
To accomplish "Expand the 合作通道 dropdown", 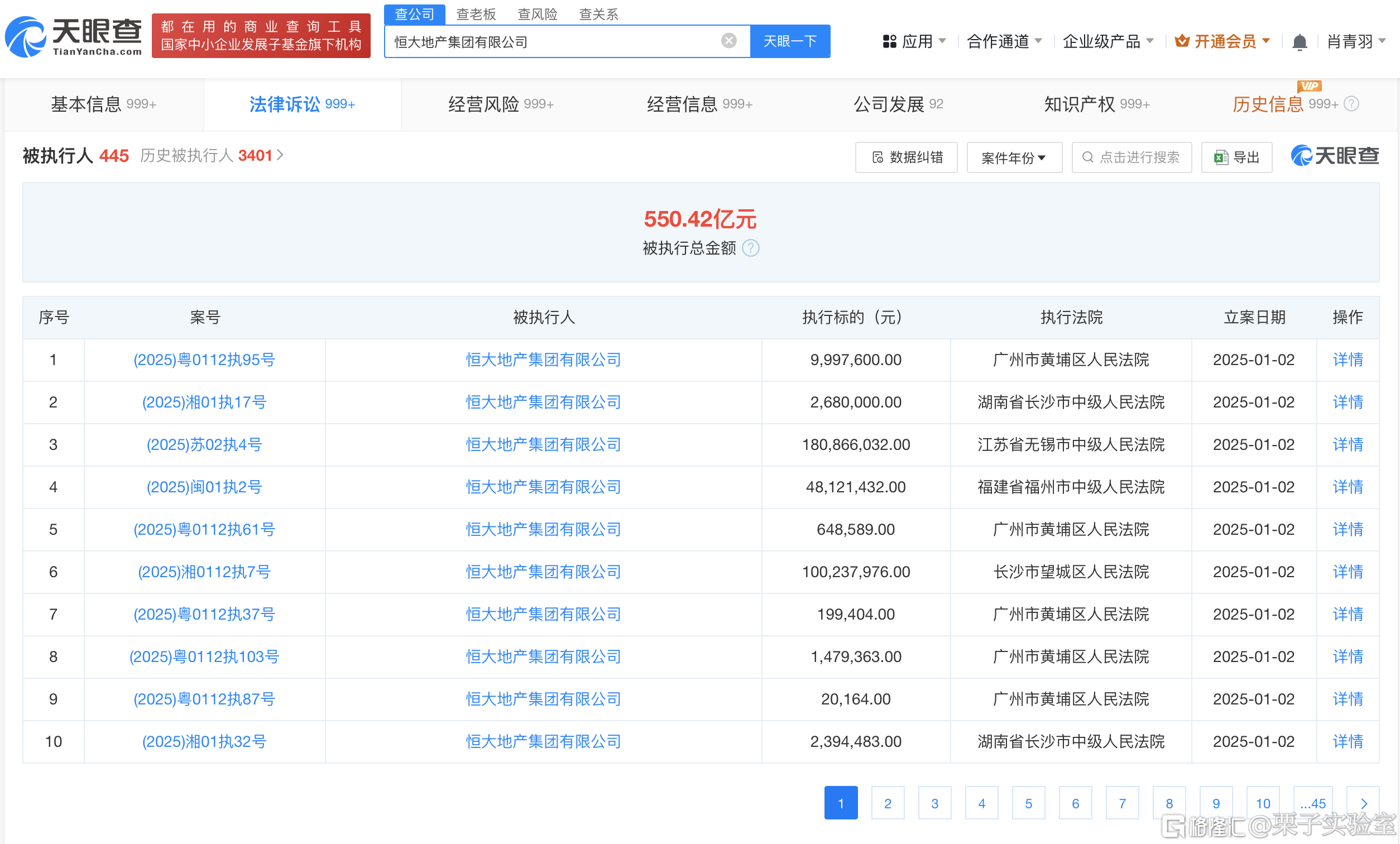I will click(1038, 41).
